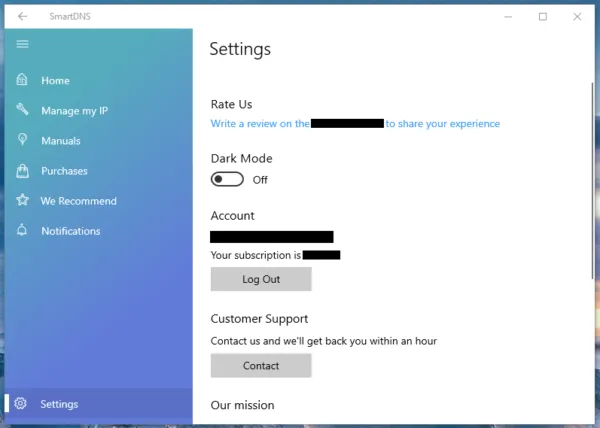This screenshot has height=428, width=600.
Task: Click the Off label beside the toggle
Action: [x=260, y=180]
